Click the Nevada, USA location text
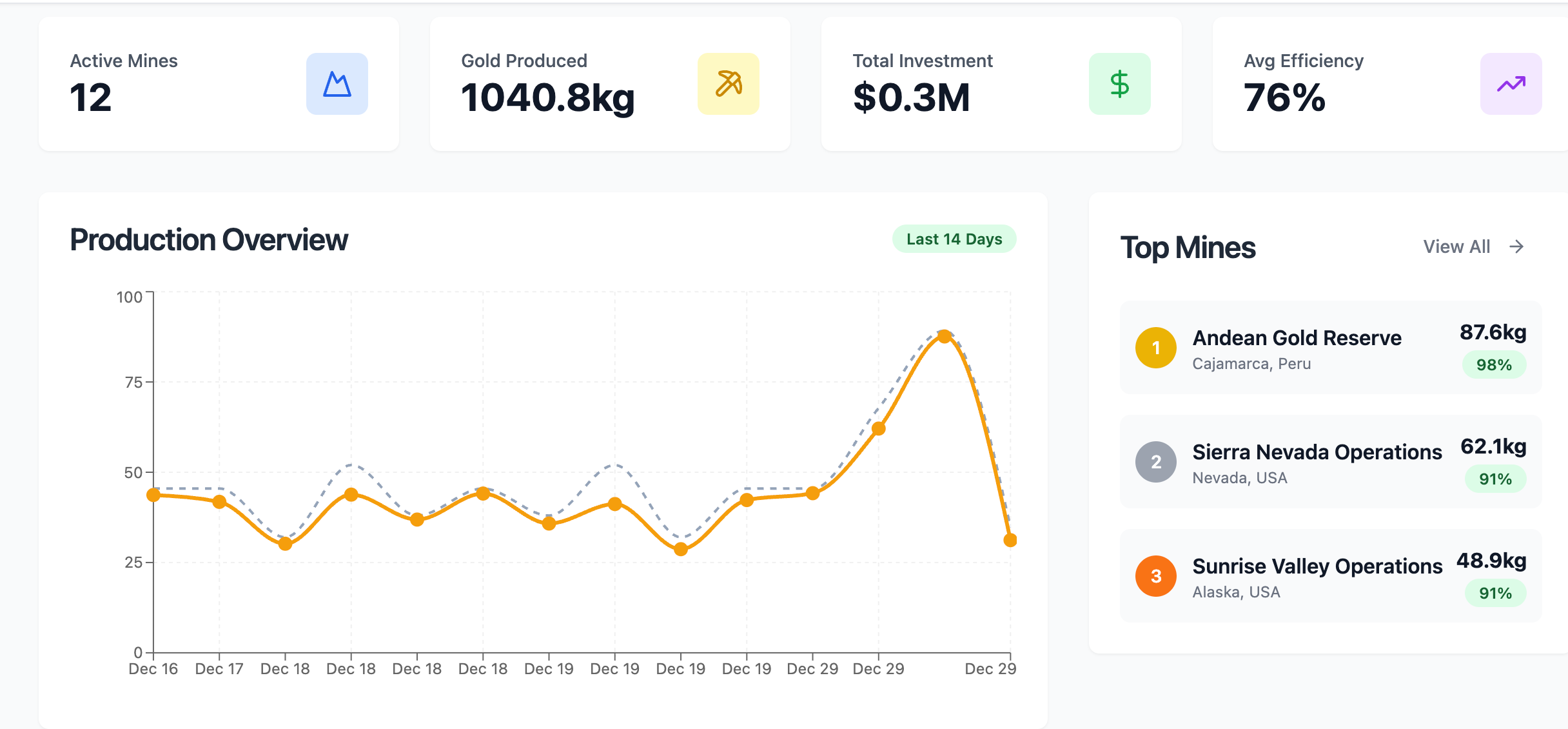Viewport: 1568px width, 729px height. tap(1240, 478)
